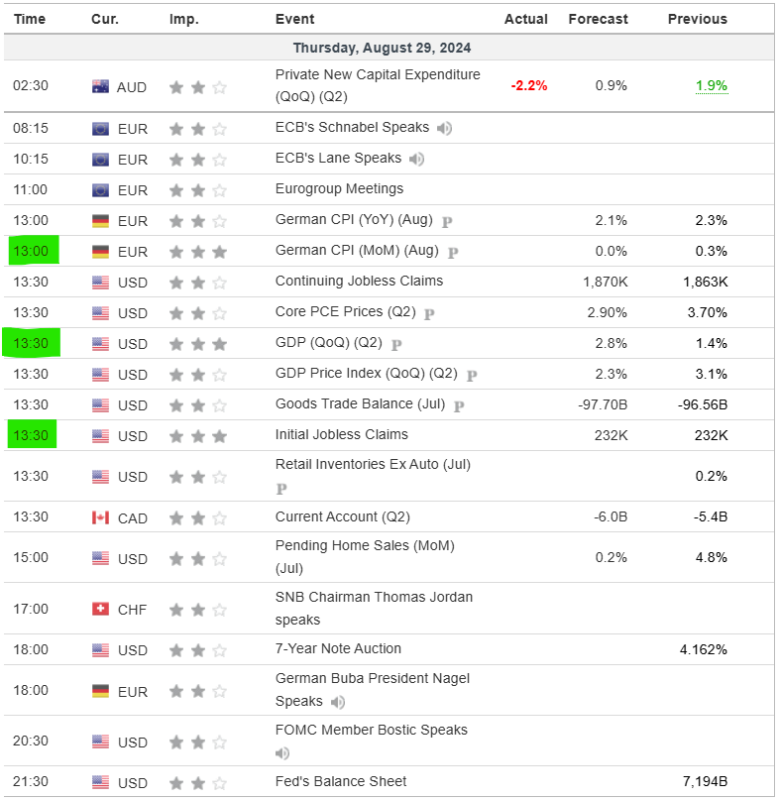Image resolution: width=779 pixels, height=800 pixels.
Task: Click the speaker icon beside ECB's Schnabel Speaks
Action: pyautogui.click(x=444, y=128)
